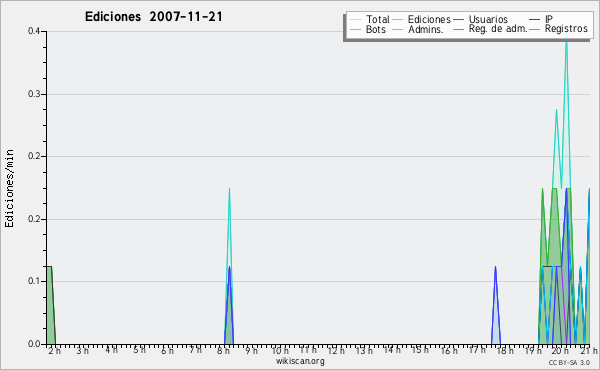Click the 'CC BY-SA 3.0' license text
The height and width of the screenshot is (370, 600).
click(569, 362)
